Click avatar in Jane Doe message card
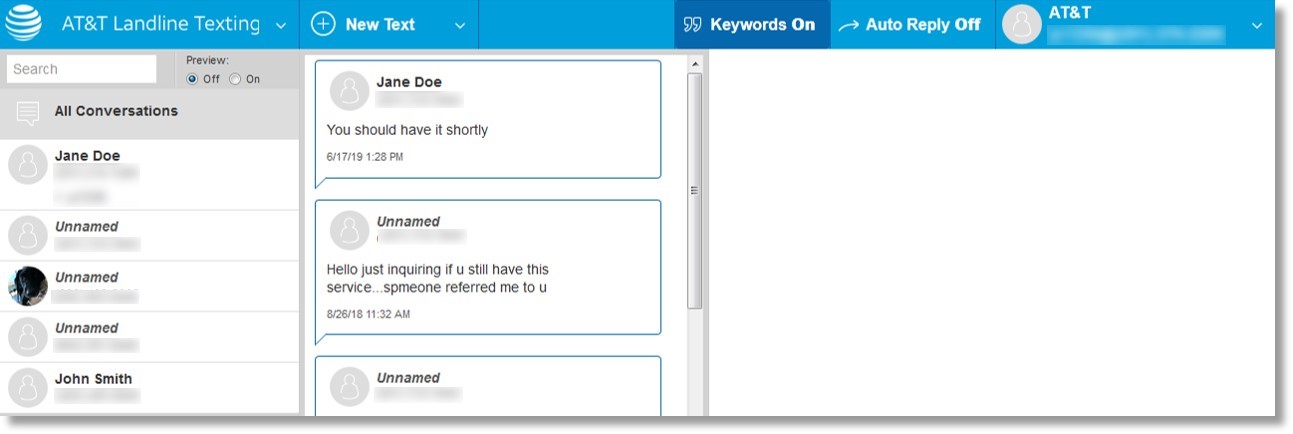Viewport: 1293px width, 434px height. coord(349,91)
